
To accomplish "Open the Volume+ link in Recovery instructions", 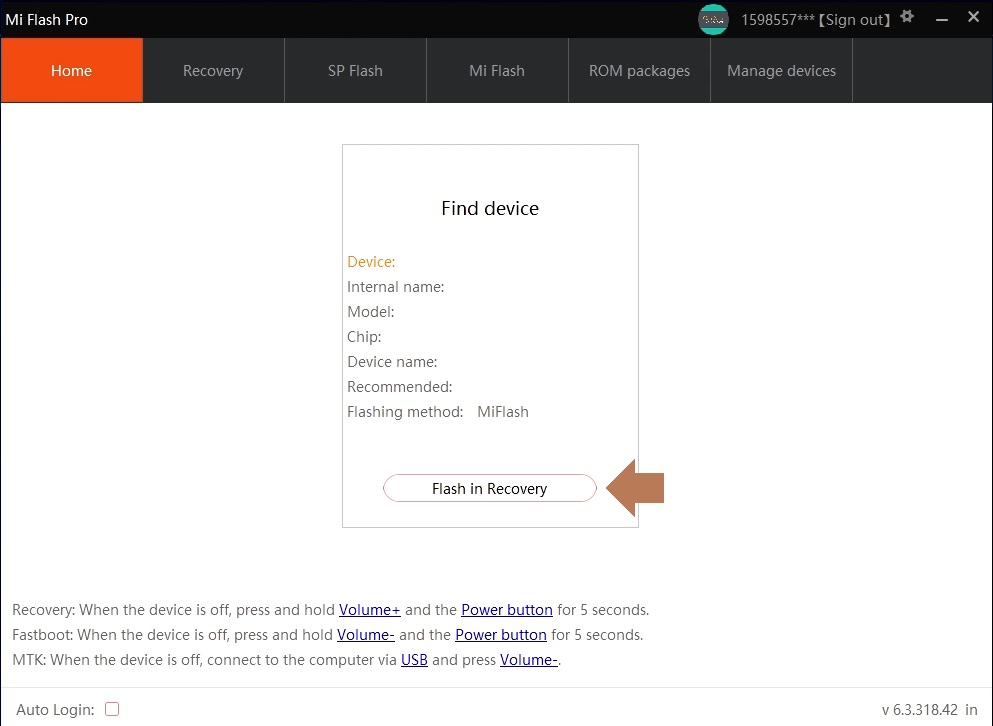I will (370, 609).
